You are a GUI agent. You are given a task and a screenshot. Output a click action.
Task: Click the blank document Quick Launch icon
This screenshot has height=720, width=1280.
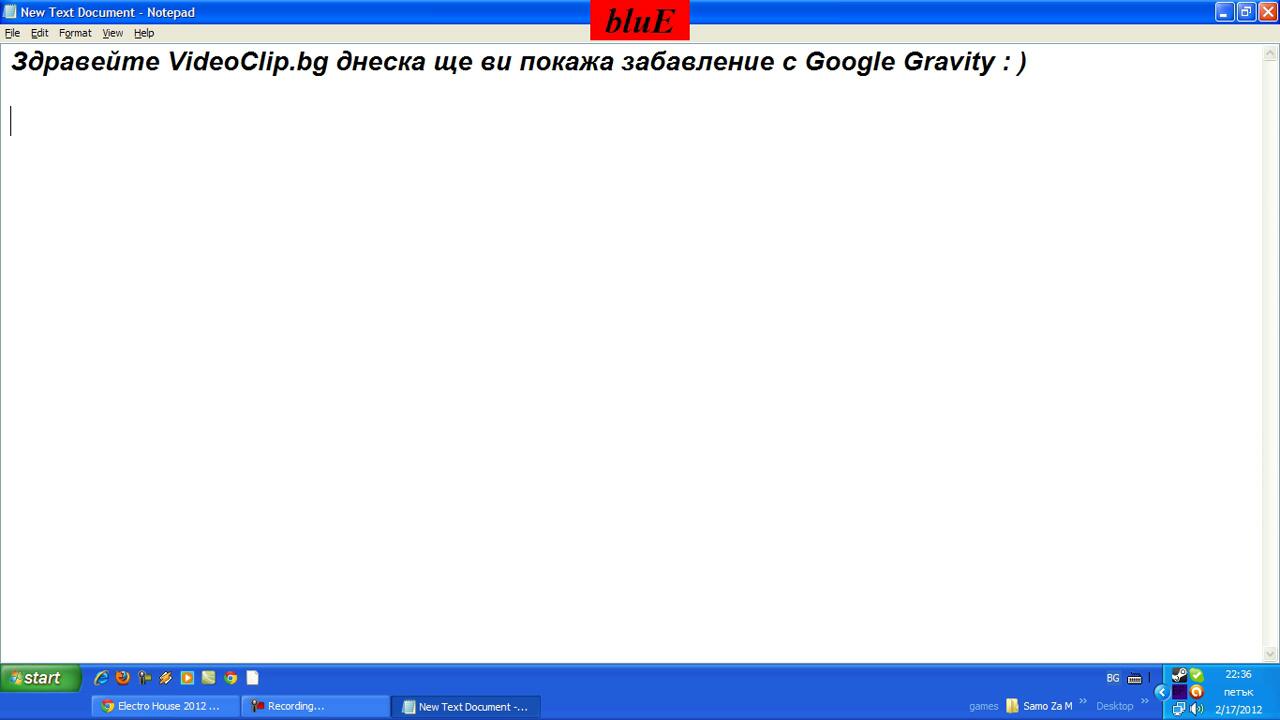pos(253,678)
